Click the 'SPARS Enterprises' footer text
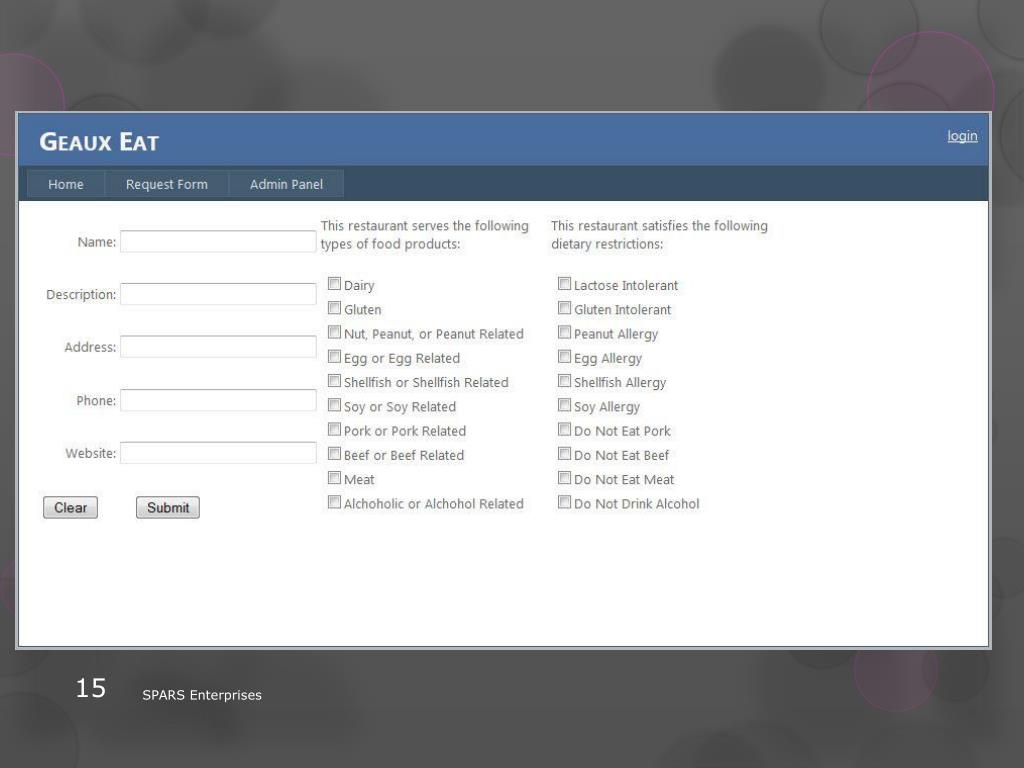 coord(202,695)
